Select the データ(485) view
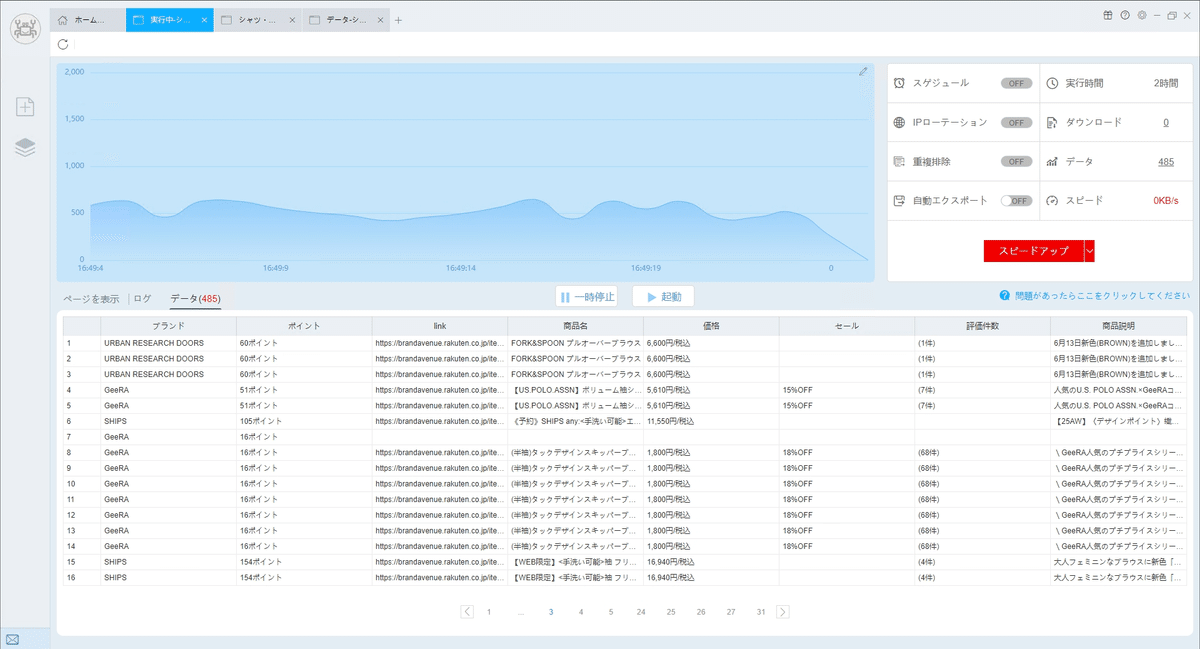 195,298
